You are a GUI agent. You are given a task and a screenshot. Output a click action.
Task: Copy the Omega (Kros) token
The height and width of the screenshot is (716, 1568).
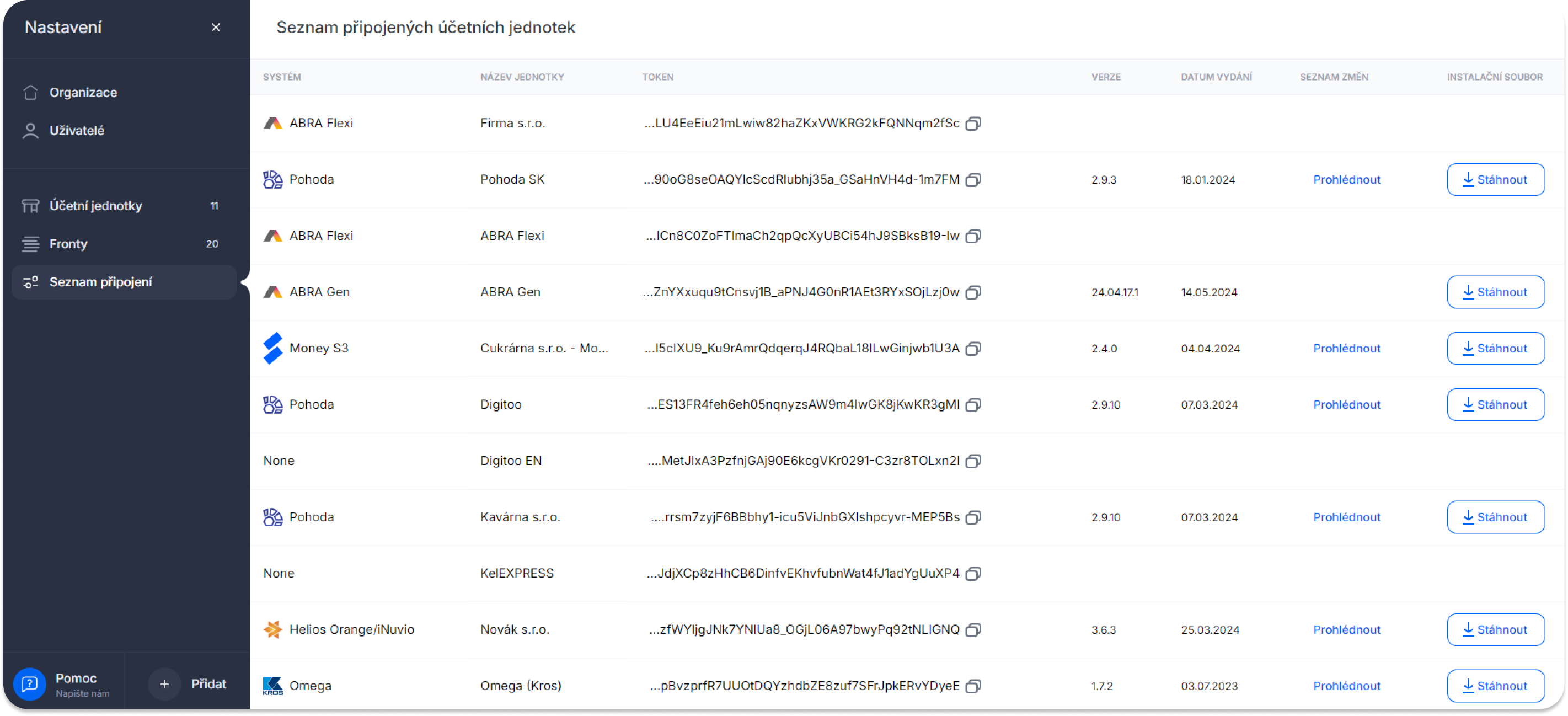(x=973, y=687)
